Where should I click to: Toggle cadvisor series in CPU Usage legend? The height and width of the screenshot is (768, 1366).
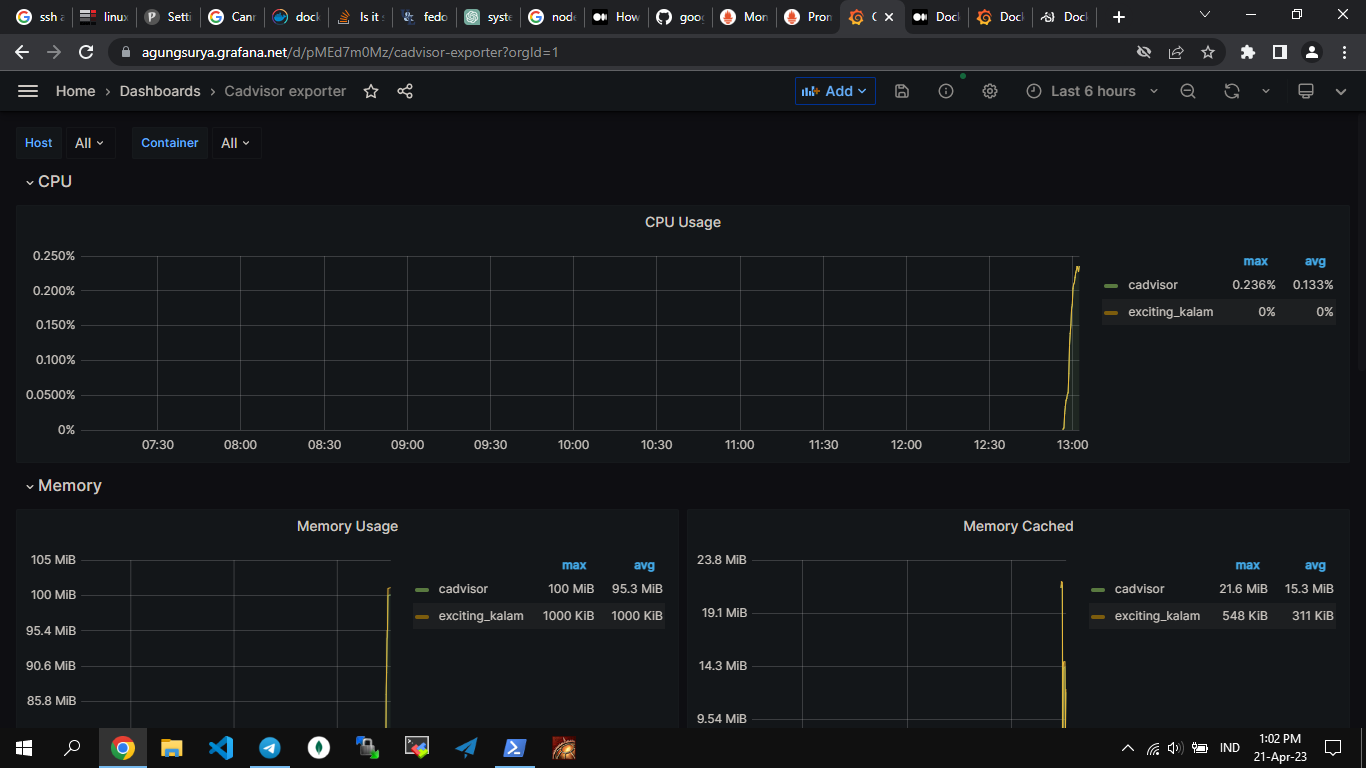tap(1152, 285)
